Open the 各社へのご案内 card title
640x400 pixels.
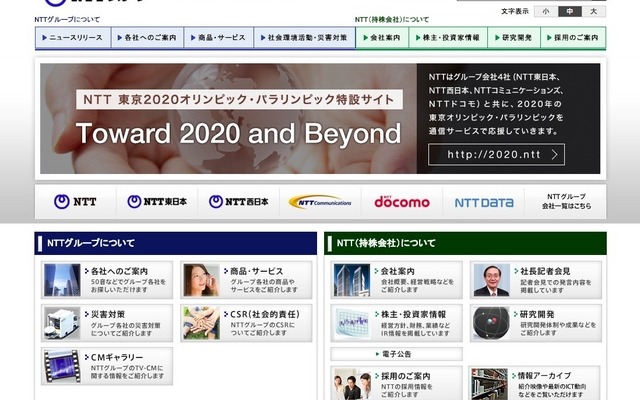(119, 271)
